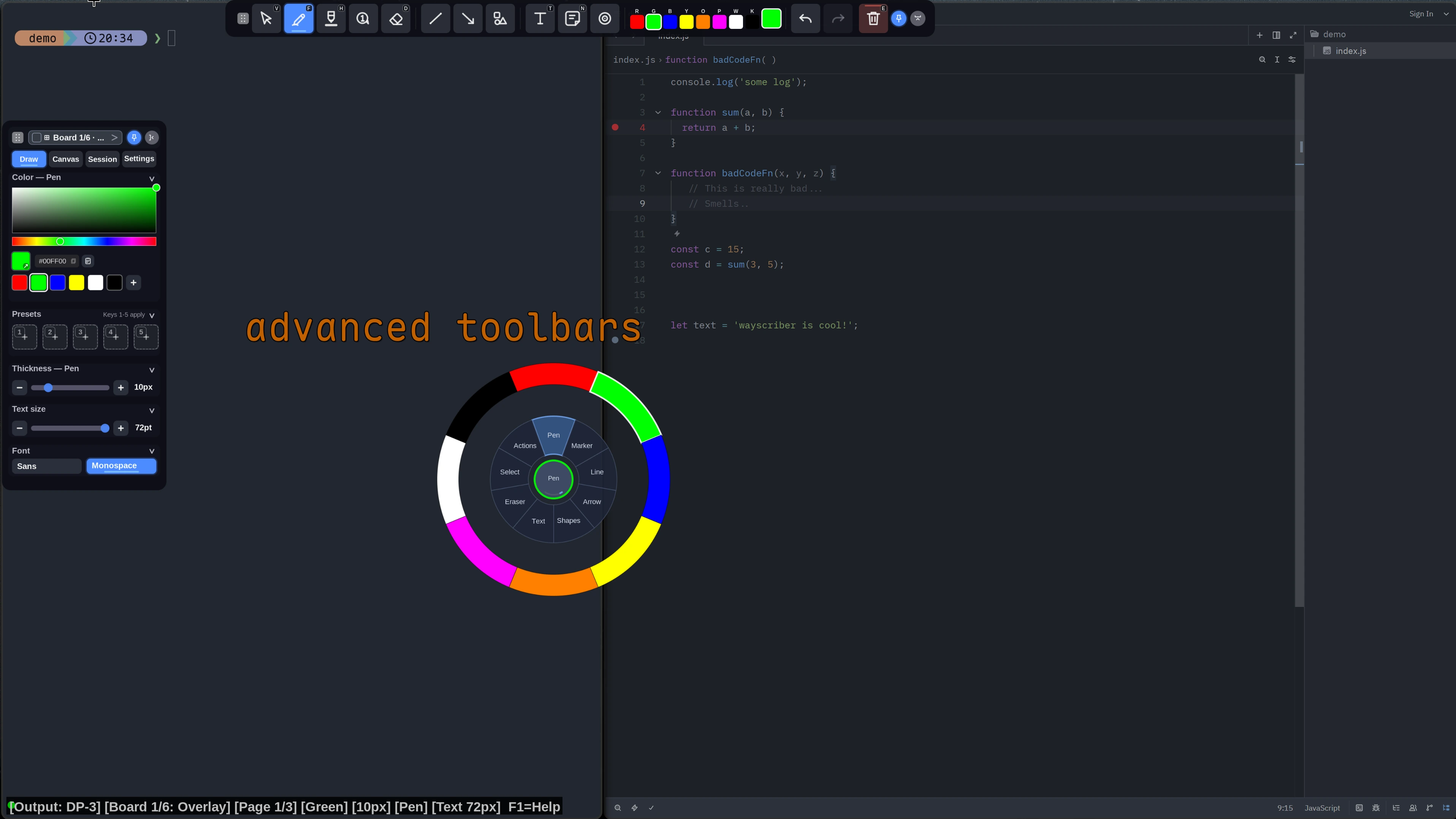Screen dimensions: 1456x819
Task: Add a preset in slot 1
Action: (24, 337)
